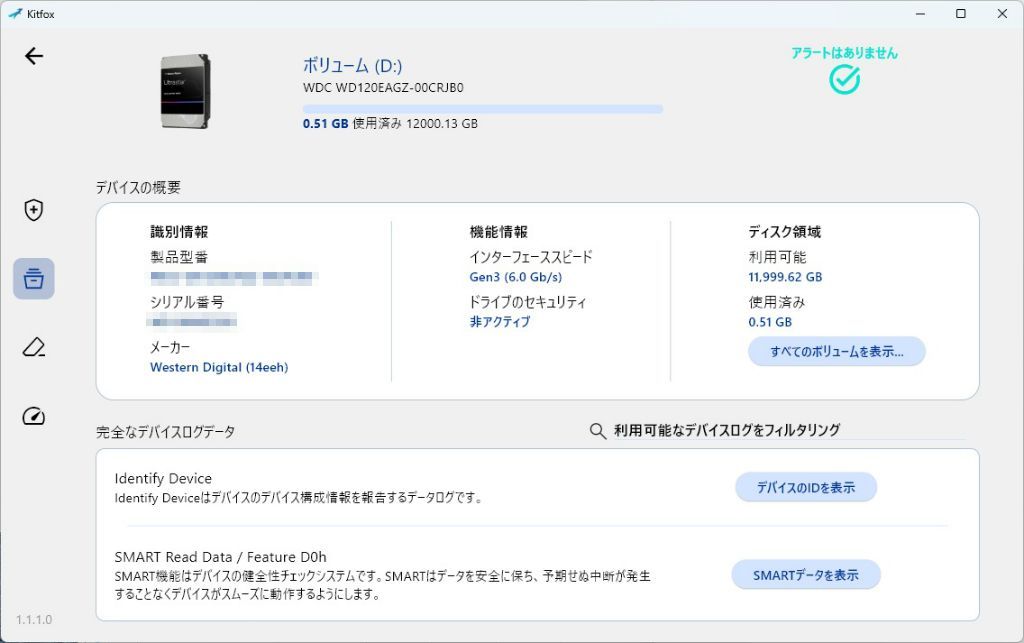Click the SMARTデータを表示 button

click(x=806, y=575)
